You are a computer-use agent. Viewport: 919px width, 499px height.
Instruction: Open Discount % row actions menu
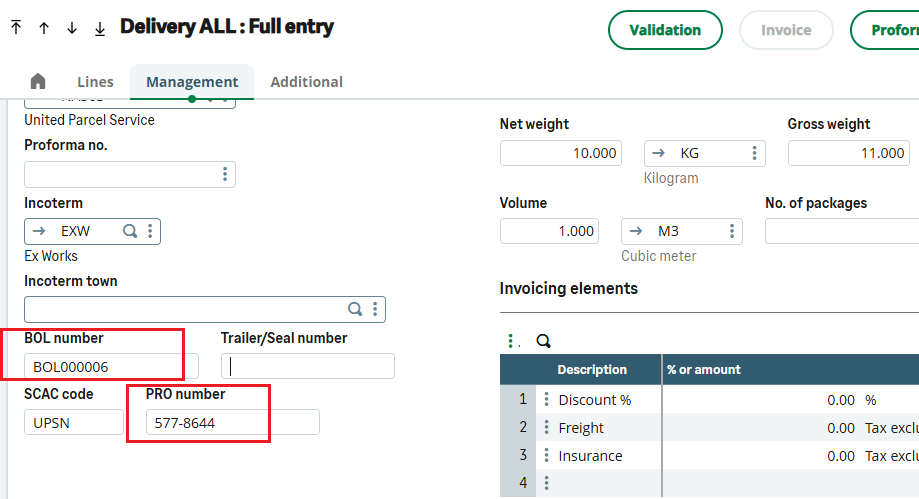(x=546, y=400)
